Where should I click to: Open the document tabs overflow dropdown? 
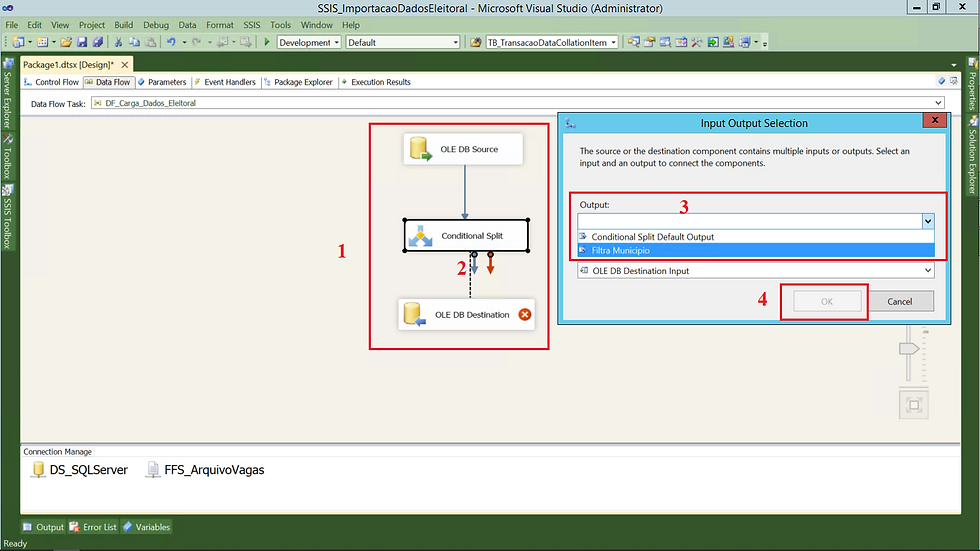[954, 65]
